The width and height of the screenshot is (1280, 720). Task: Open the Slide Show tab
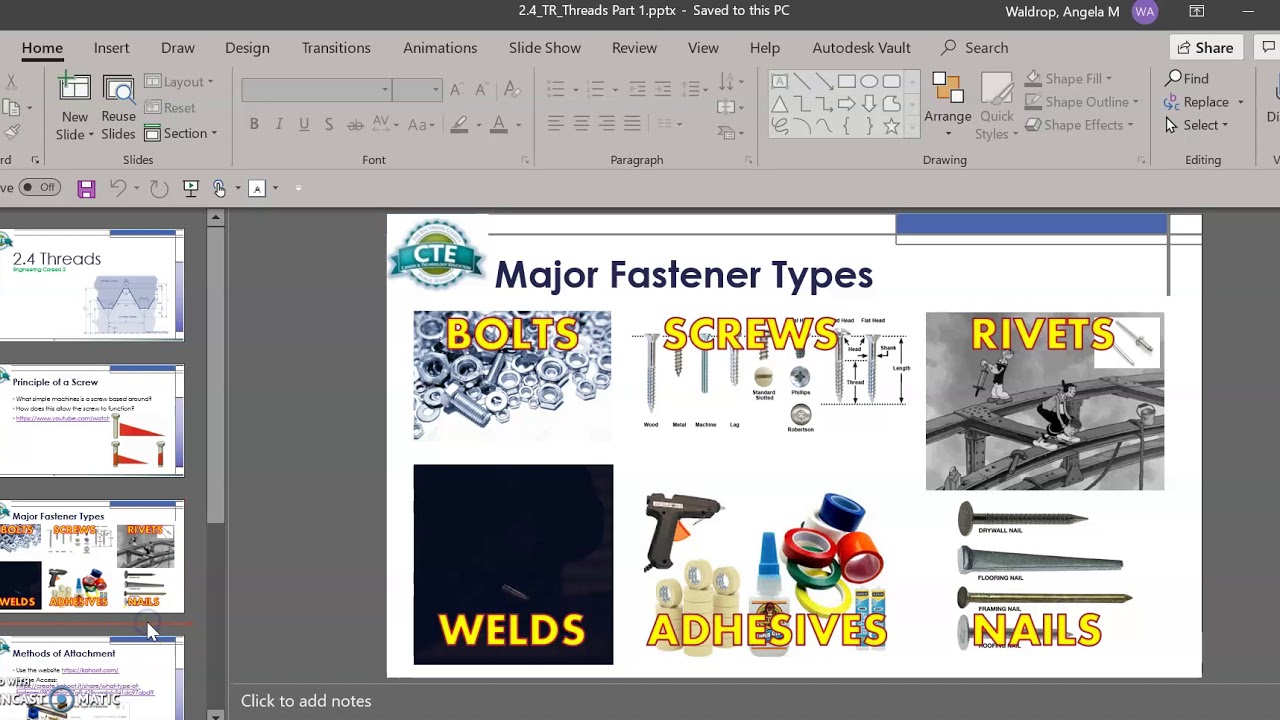point(545,48)
